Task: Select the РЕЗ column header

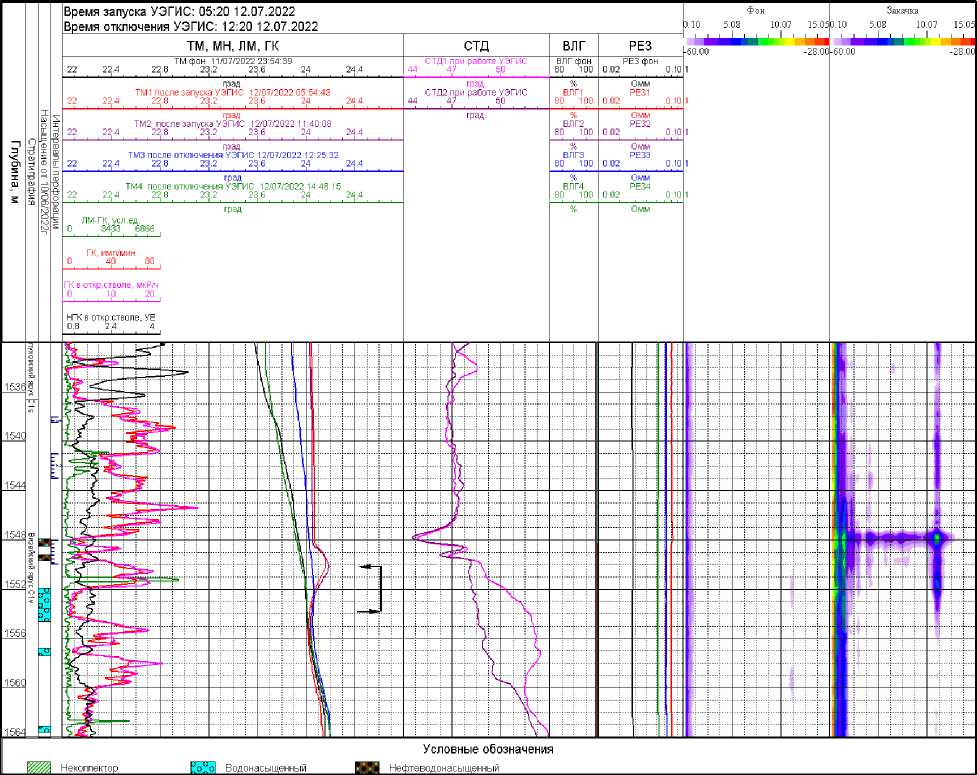Action: point(640,47)
